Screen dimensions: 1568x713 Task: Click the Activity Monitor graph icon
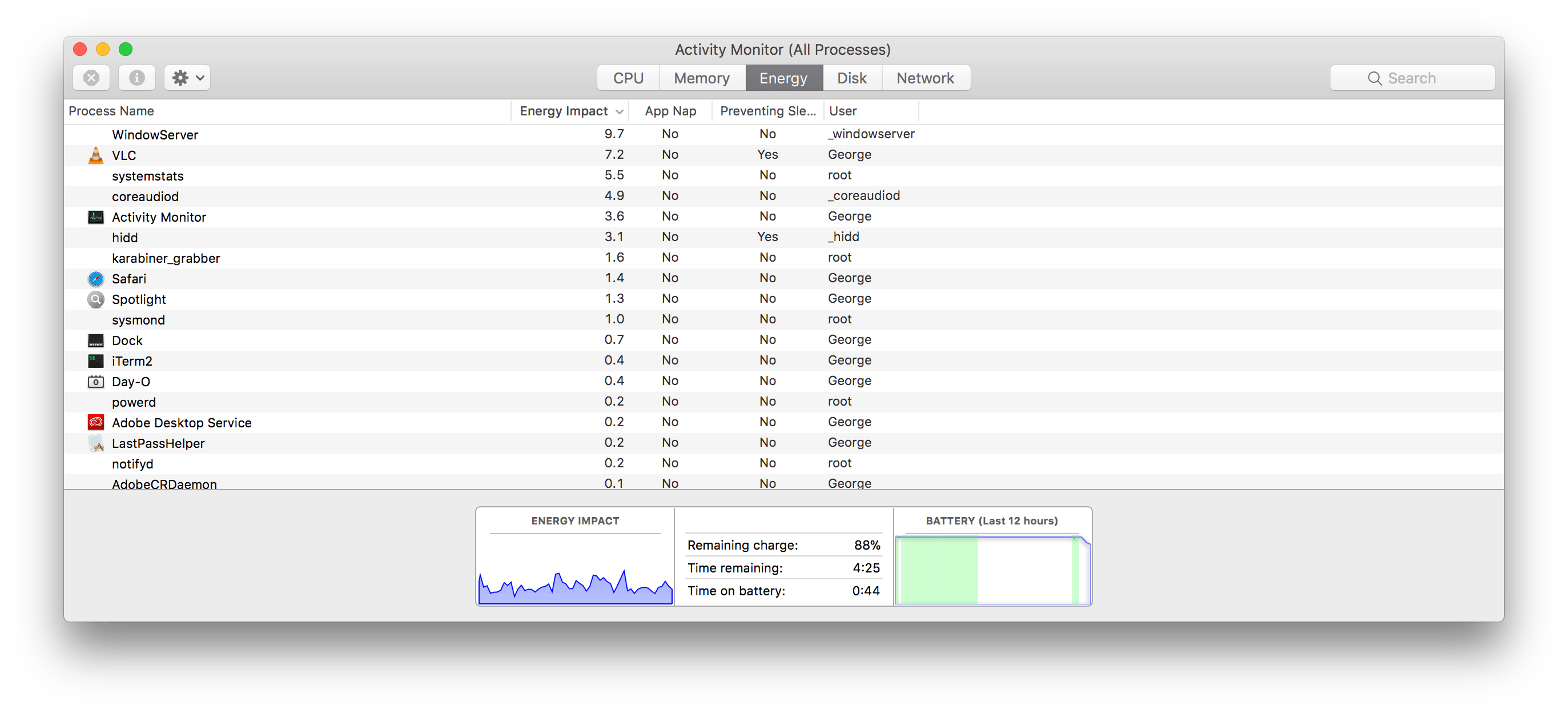(95, 217)
